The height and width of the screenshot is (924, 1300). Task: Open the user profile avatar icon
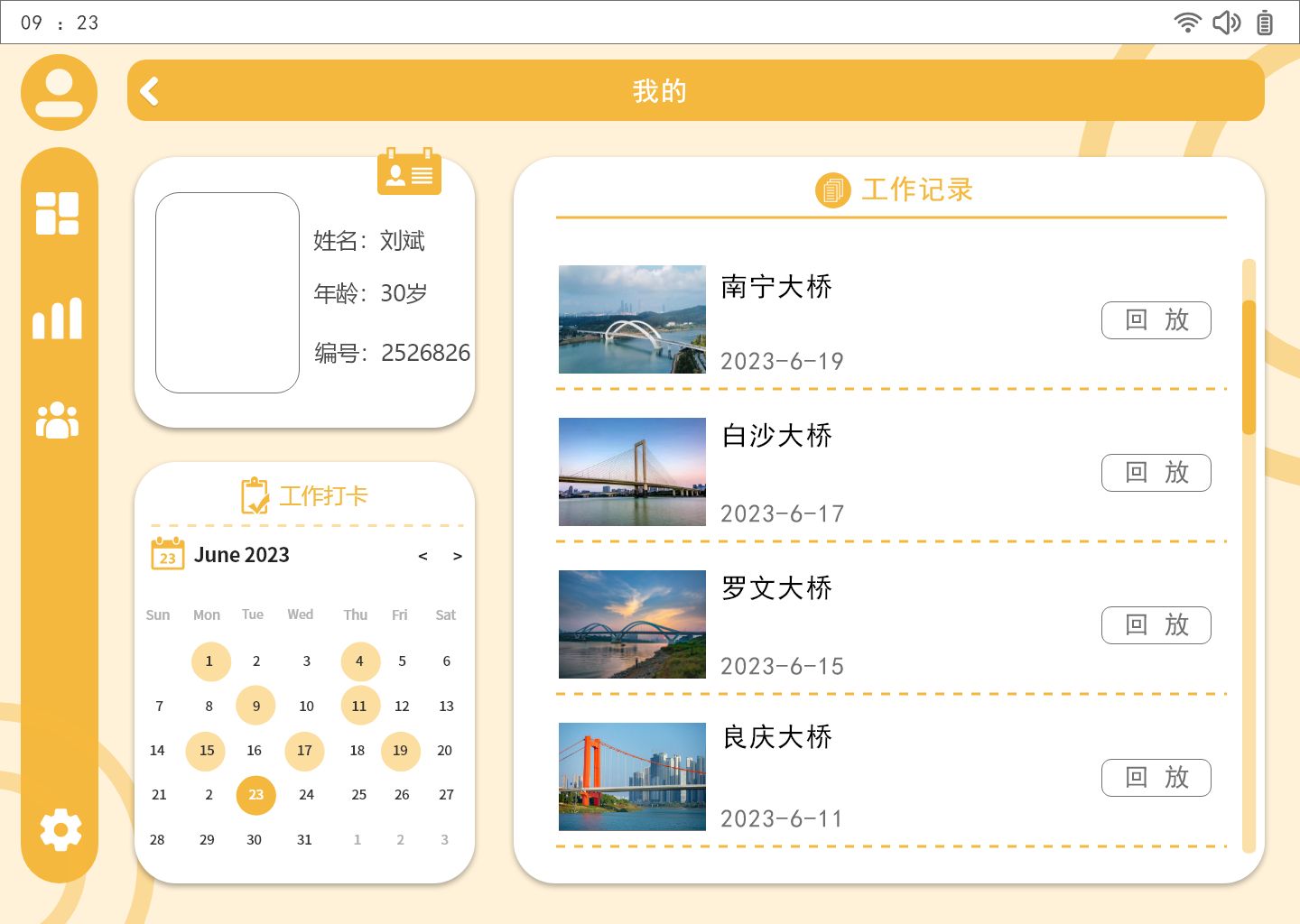point(59,92)
